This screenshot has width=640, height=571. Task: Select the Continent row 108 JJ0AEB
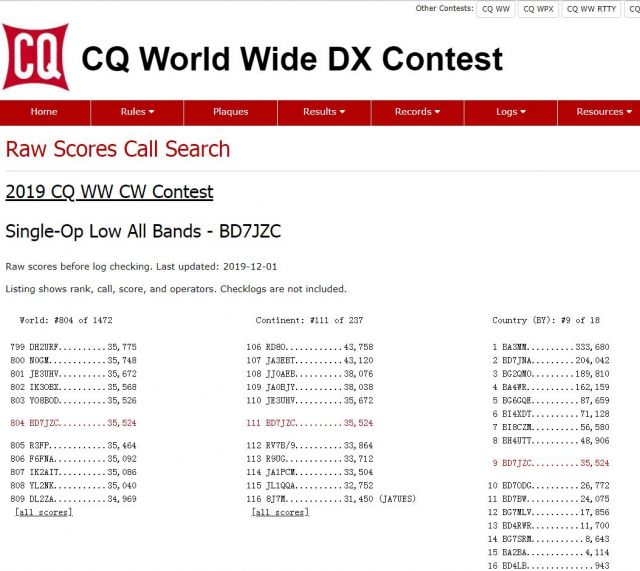[x=310, y=374]
